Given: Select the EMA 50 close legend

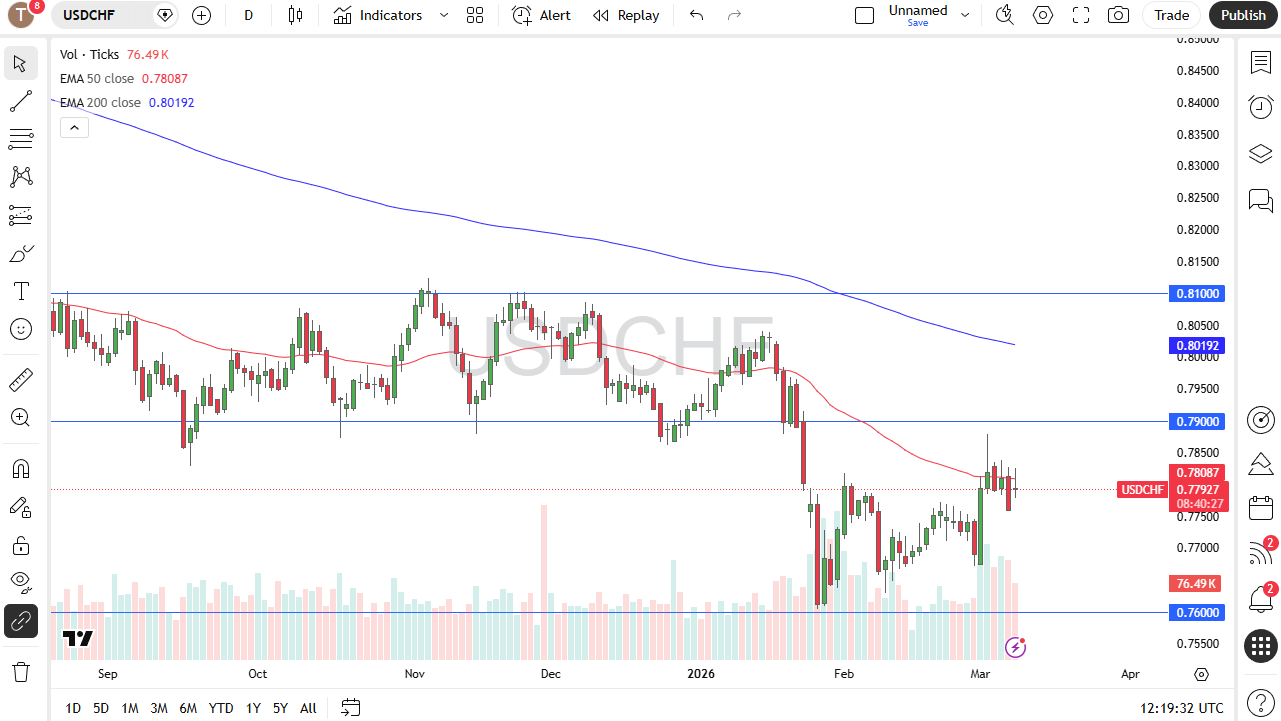Looking at the screenshot, I should coord(99,78).
